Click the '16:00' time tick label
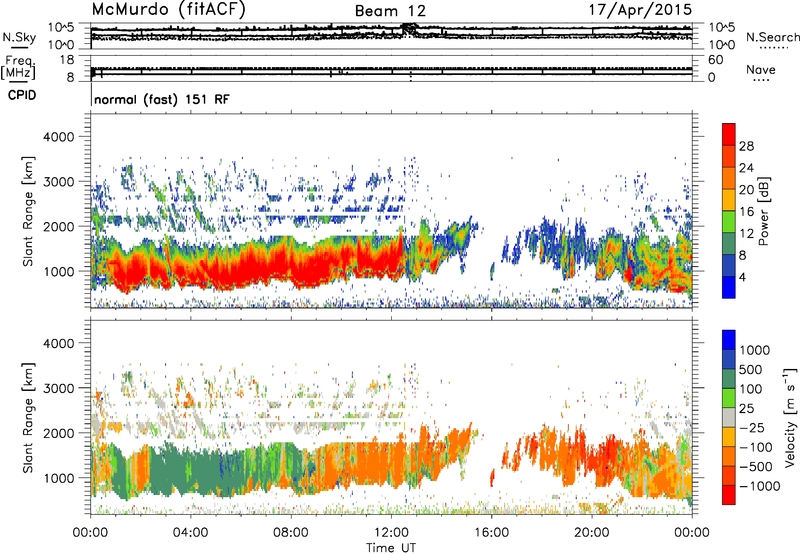The height and width of the screenshot is (554, 800). [491, 533]
